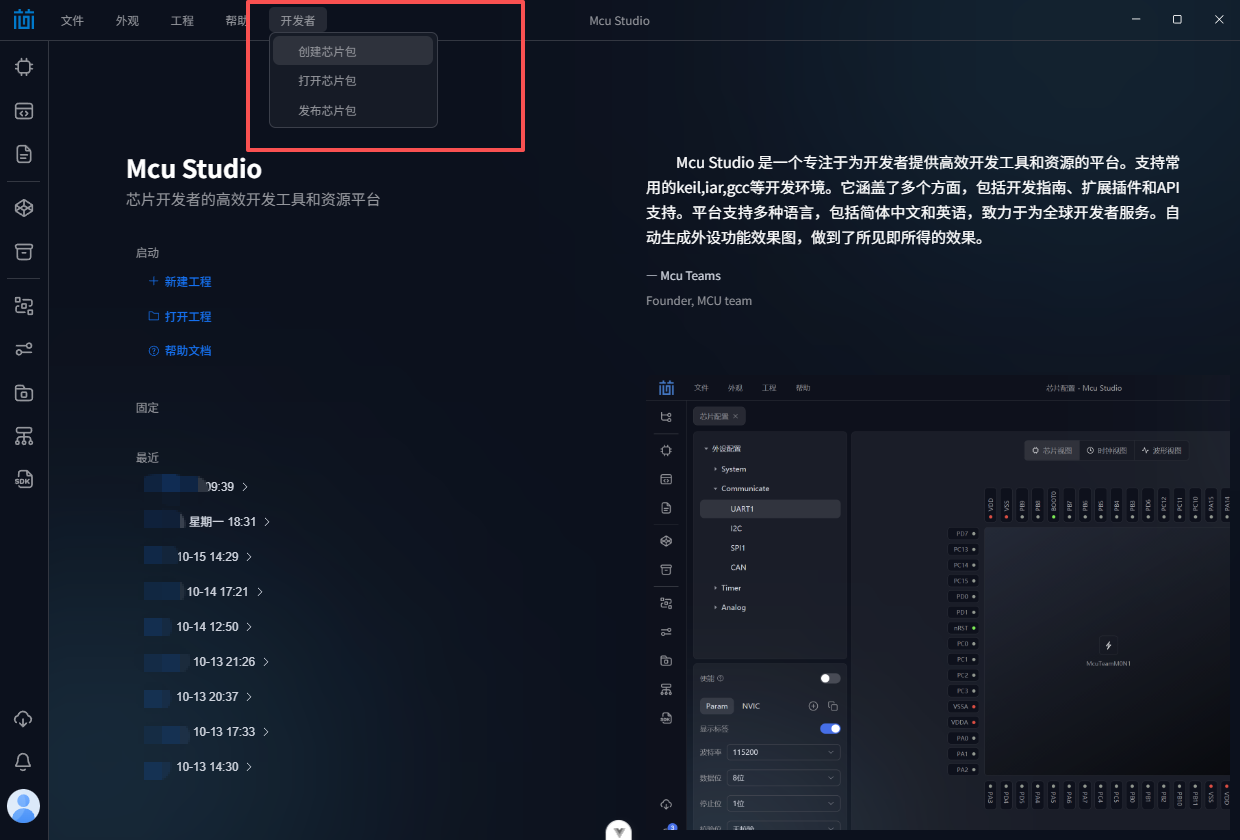
Task: Open the chip configuration sidebar icon
Action: tap(24, 68)
